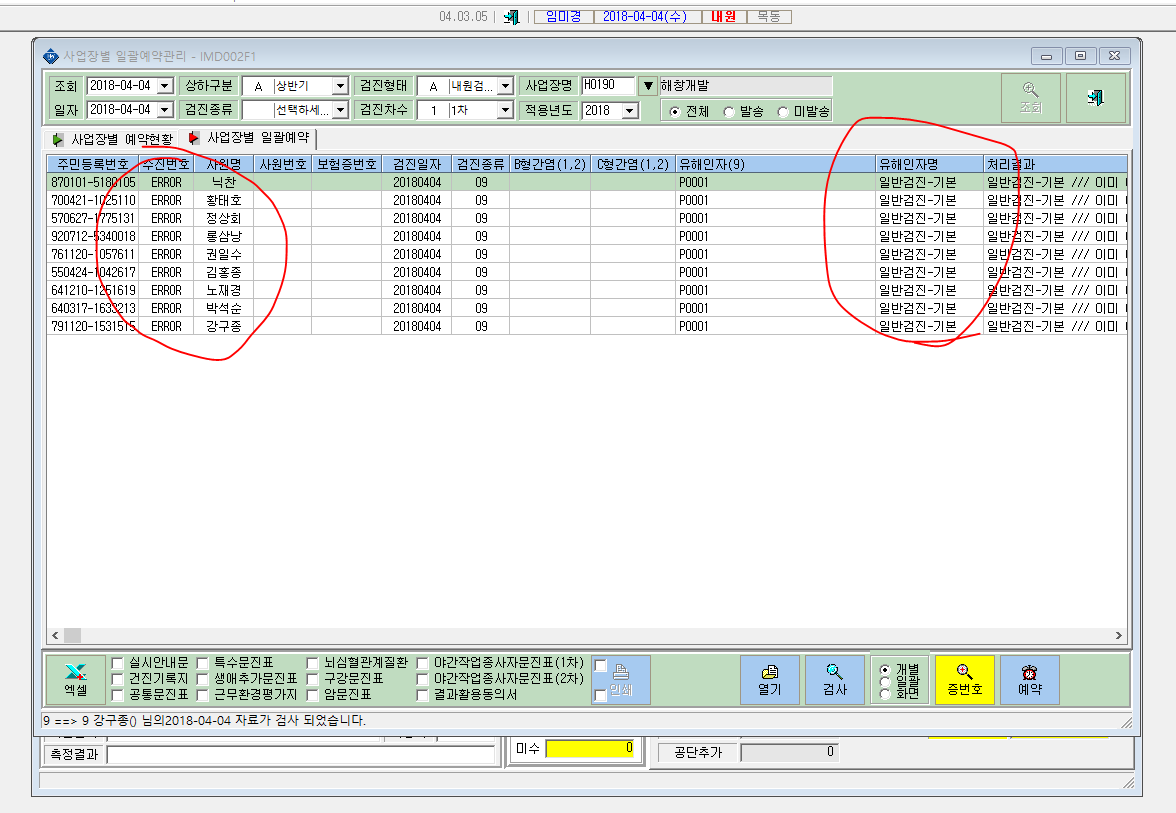The image size is (1176, 813).
Task: Click the exit door icon beside 조회
Action: click(x=1096, y=98)
